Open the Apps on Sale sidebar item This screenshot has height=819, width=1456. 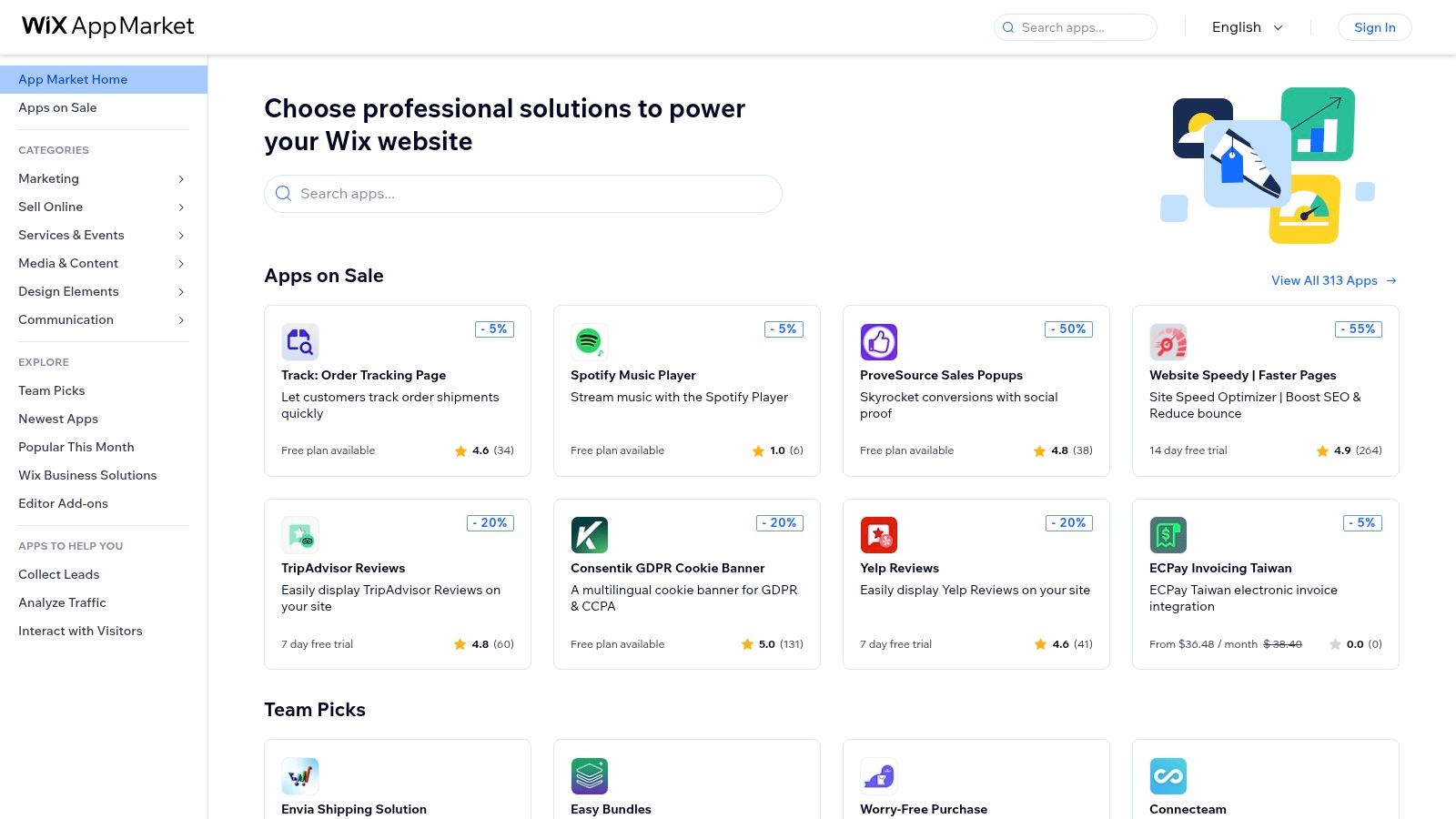click(57, 107)
